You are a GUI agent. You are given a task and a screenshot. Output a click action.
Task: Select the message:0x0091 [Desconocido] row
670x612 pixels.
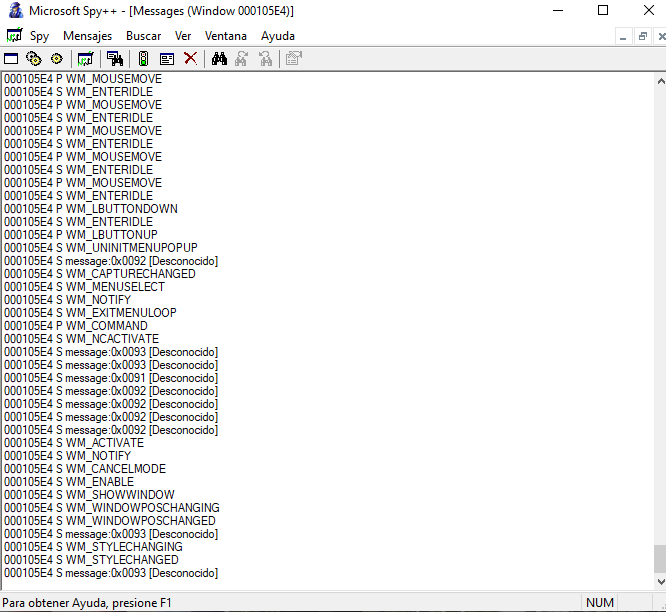[111, 378]
